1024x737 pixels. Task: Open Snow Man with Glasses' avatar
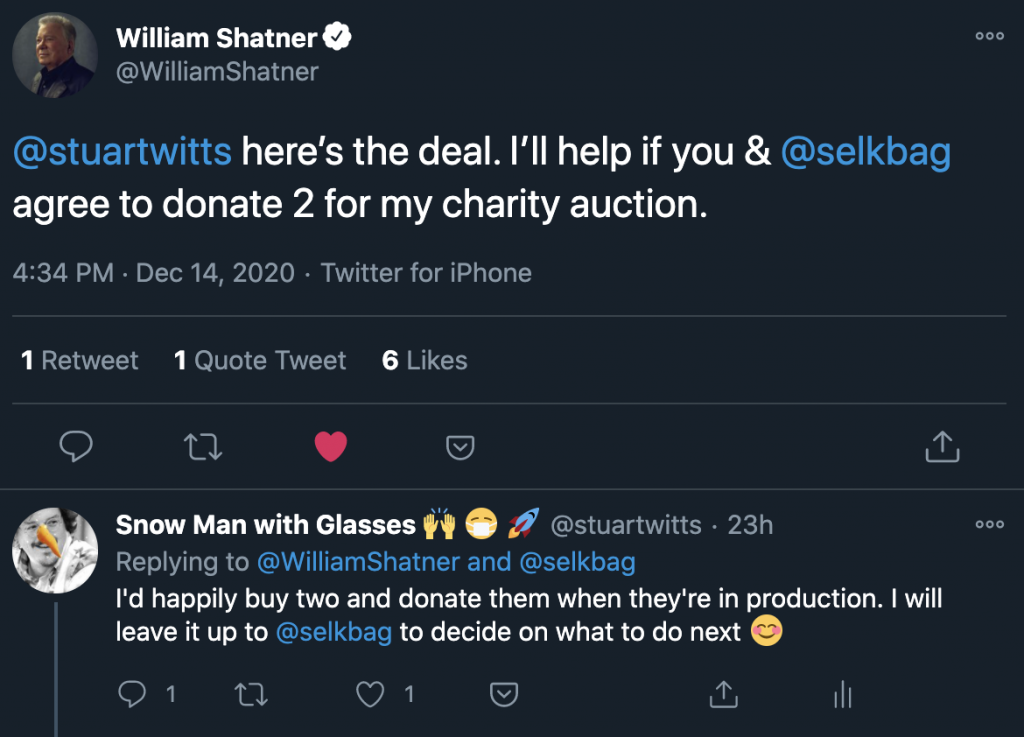[x=55, y=549]
